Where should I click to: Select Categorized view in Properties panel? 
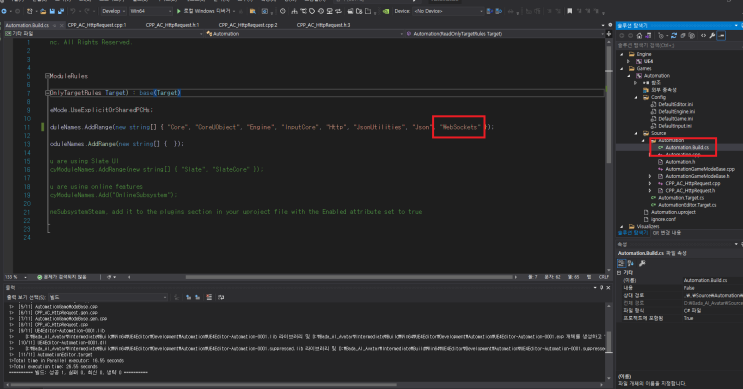621,263
